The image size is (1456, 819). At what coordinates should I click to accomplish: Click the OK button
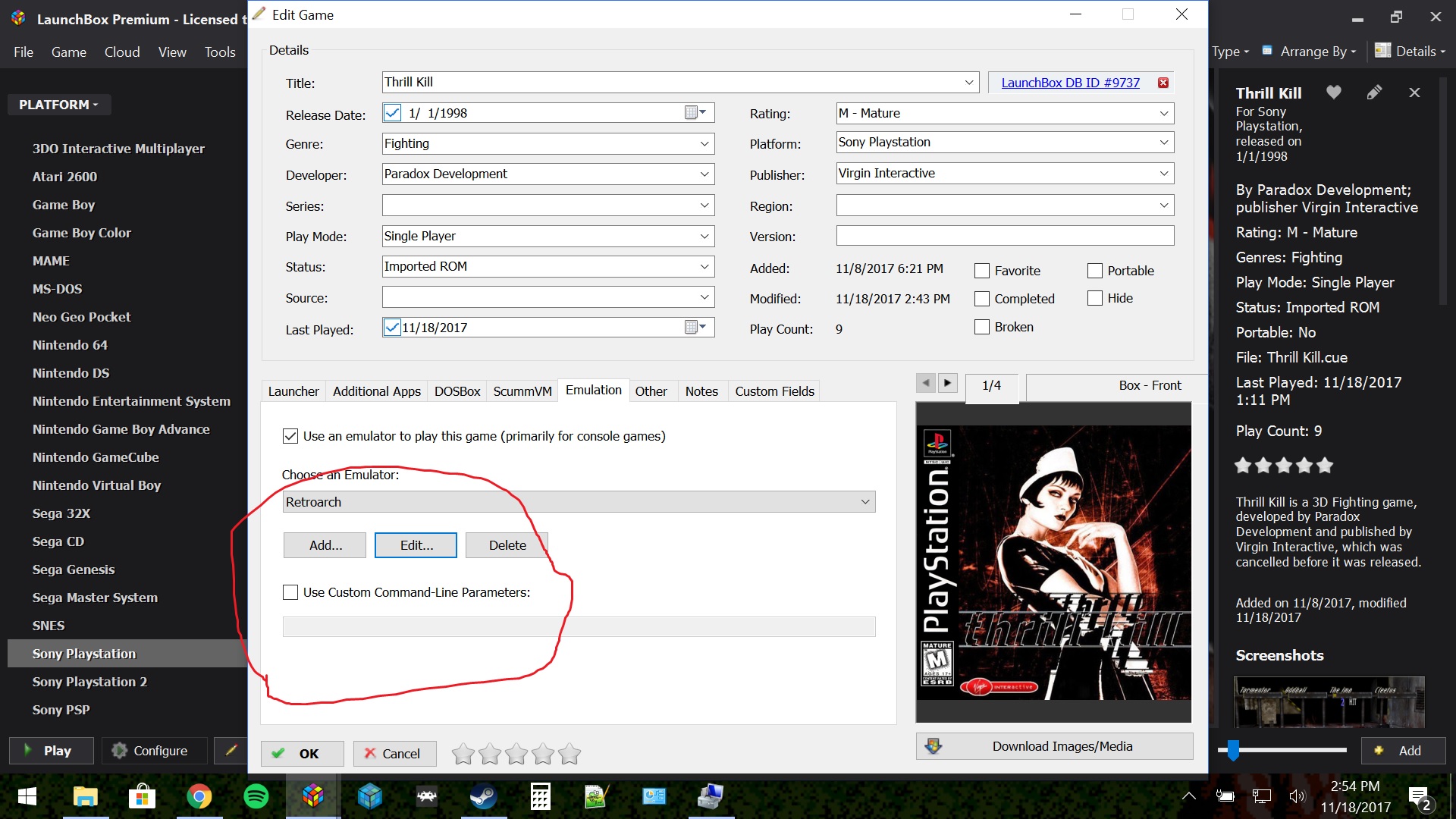(x=302, y=753)
